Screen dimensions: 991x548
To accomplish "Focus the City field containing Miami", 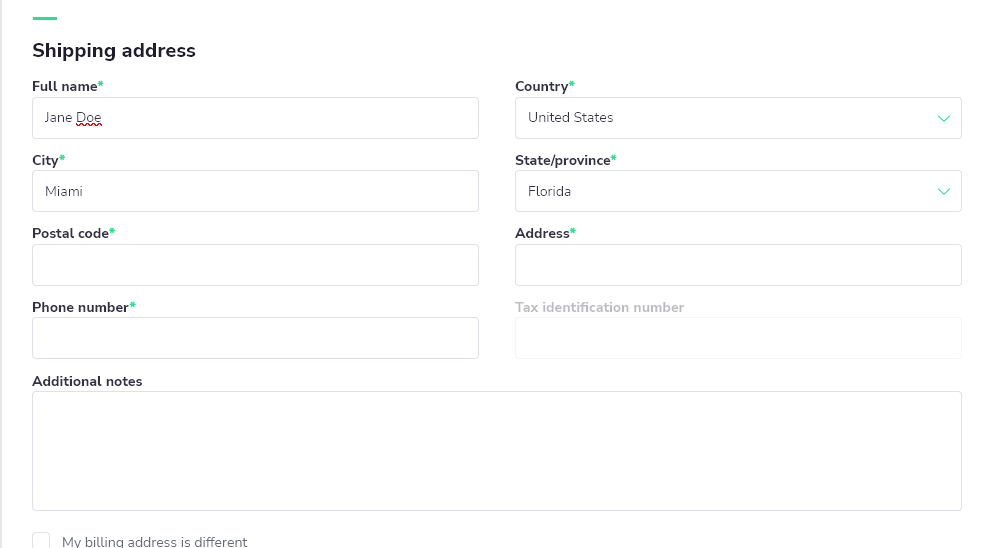I will [x=255, y=191].
